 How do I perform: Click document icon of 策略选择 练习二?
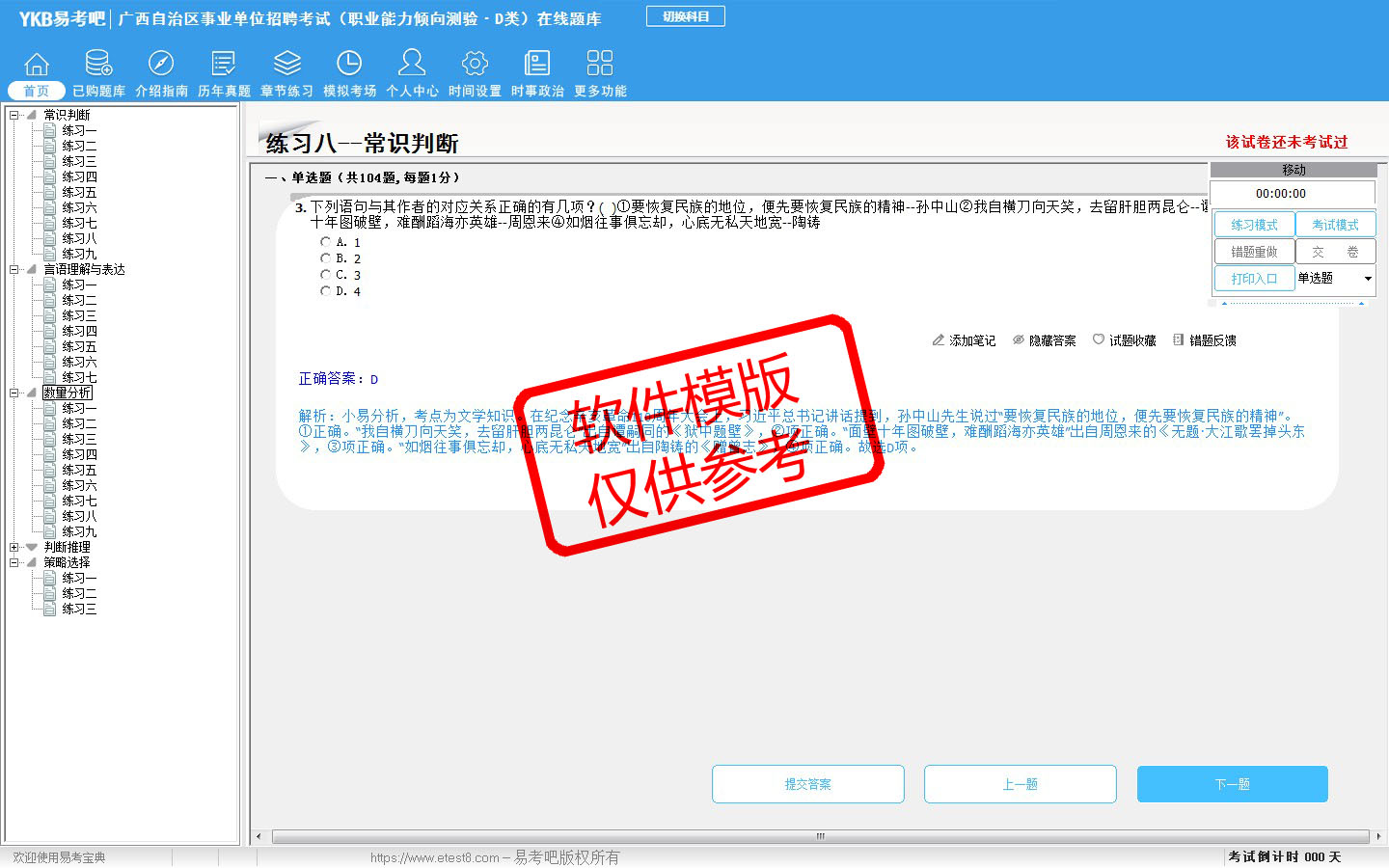50,593
